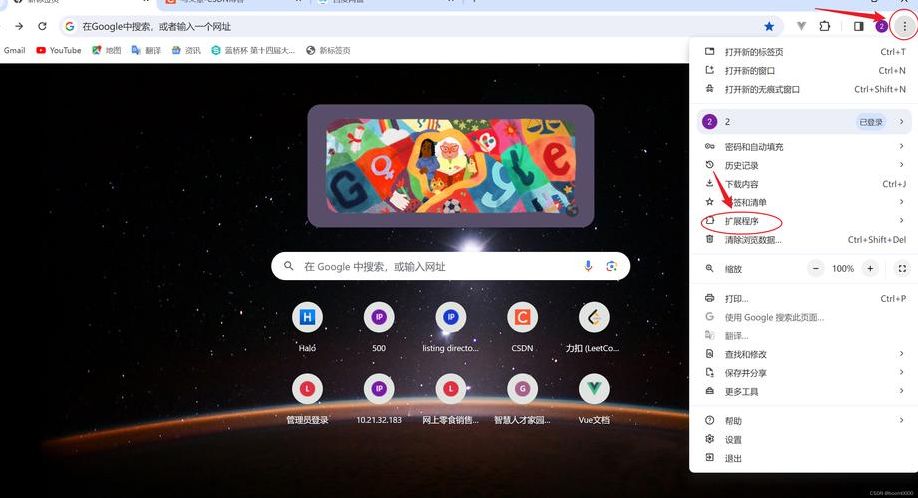This screenshot has height=498, width=918.
Task: Decrease zoom with minus button
Action: coord(816,269)
